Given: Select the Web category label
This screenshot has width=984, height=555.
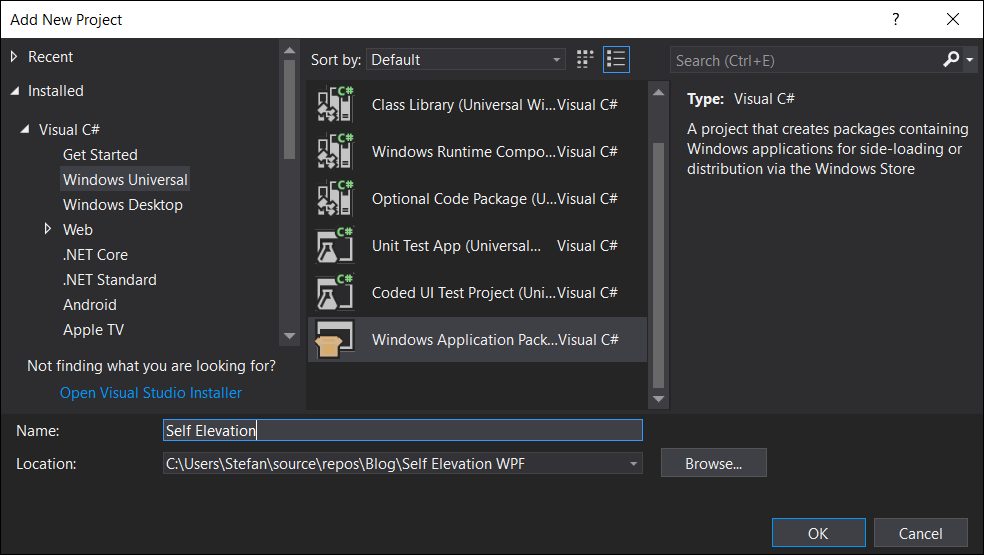Looking at the screenshot, I should 78,230.
